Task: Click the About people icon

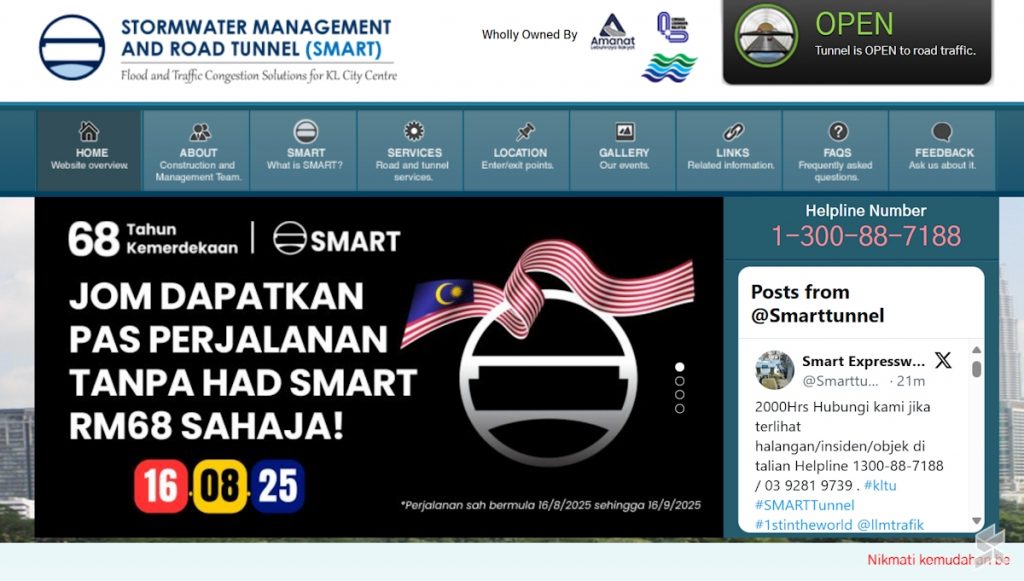Action: coord(199,132)
